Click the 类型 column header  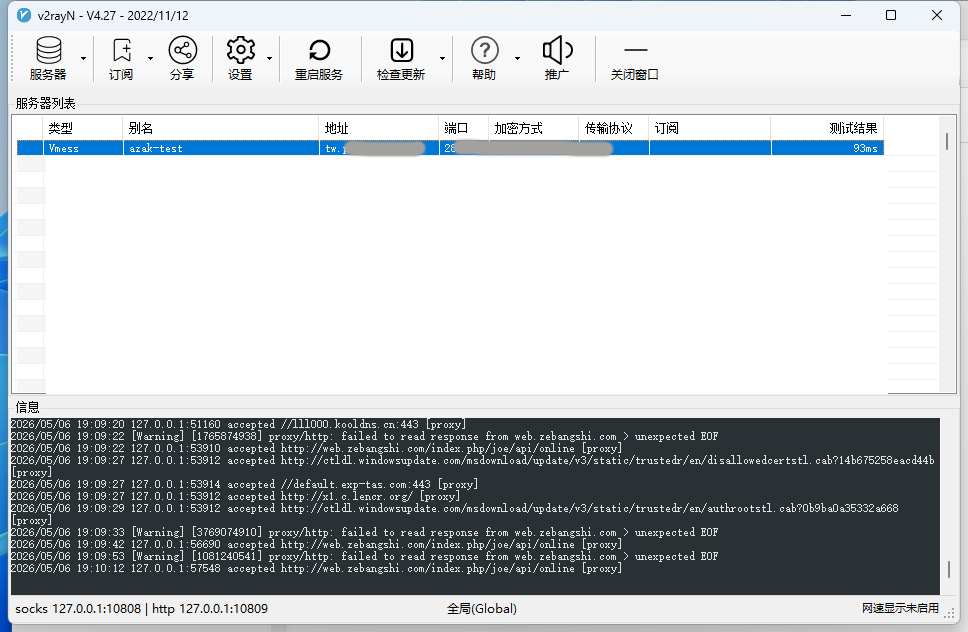(83, 128)
